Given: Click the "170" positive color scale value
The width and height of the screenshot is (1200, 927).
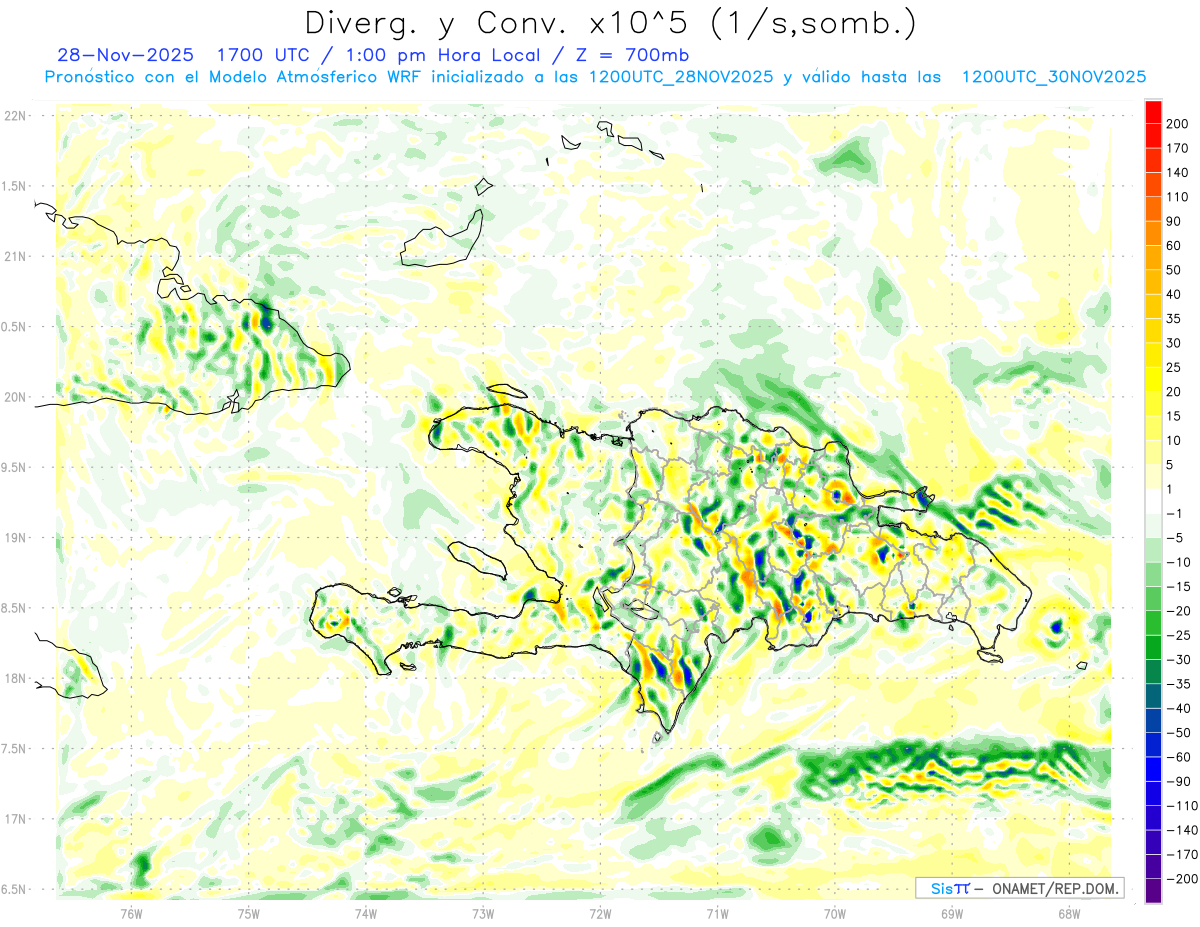Looking at the screenshot, I should click(1178, 148).
